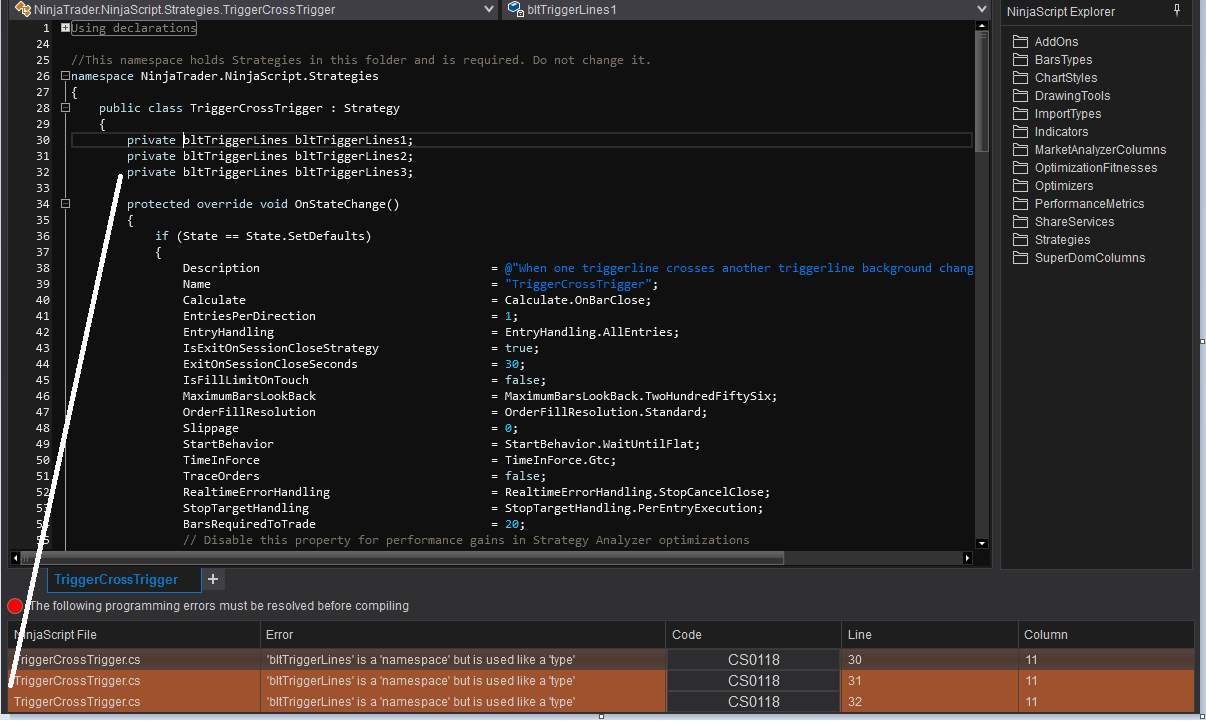Collapse the namespace block at line 26

click(x=65, y=76)
